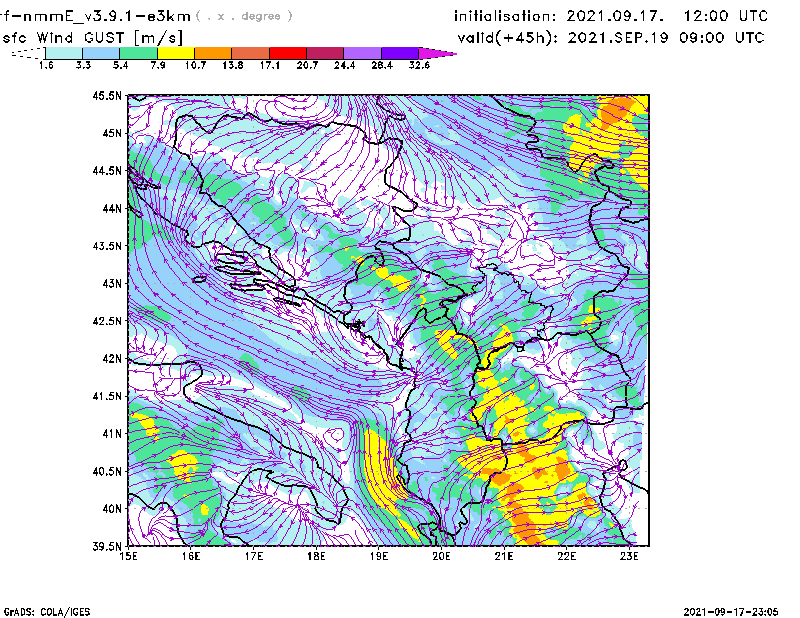The image size is (800, 618).
Task: Click the 45N latitude label
Action: tap(112, 133)
